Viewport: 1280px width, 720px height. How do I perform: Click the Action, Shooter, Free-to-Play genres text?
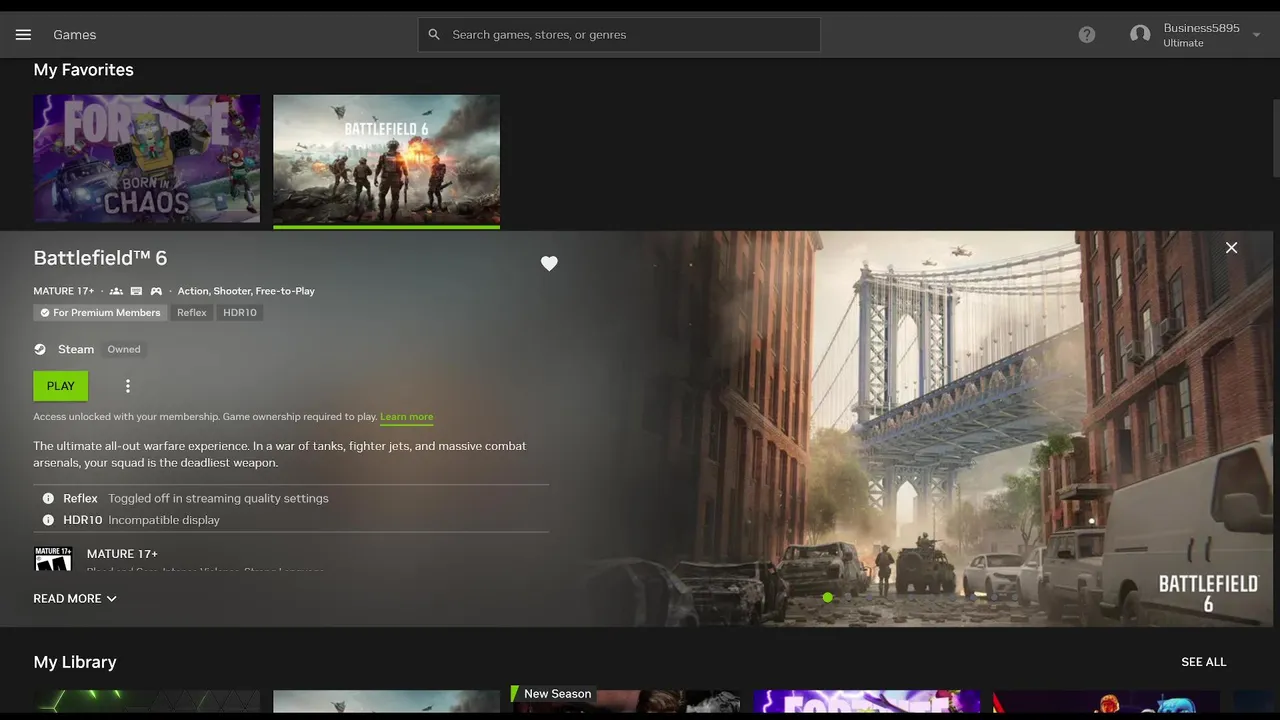click(x=246, y=291)
